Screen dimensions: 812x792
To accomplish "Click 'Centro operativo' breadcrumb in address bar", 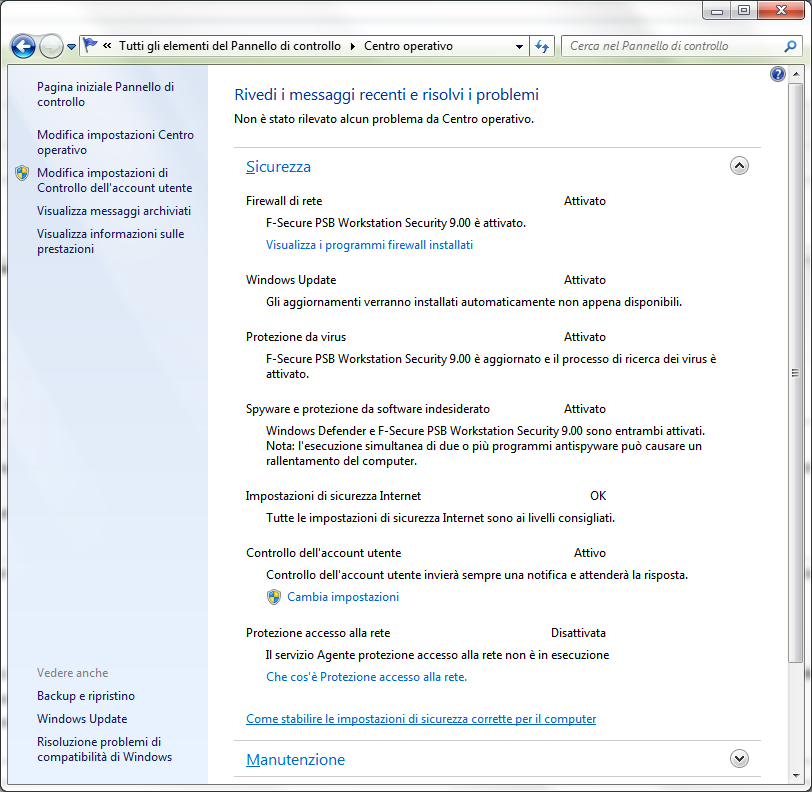I will 408,46.
